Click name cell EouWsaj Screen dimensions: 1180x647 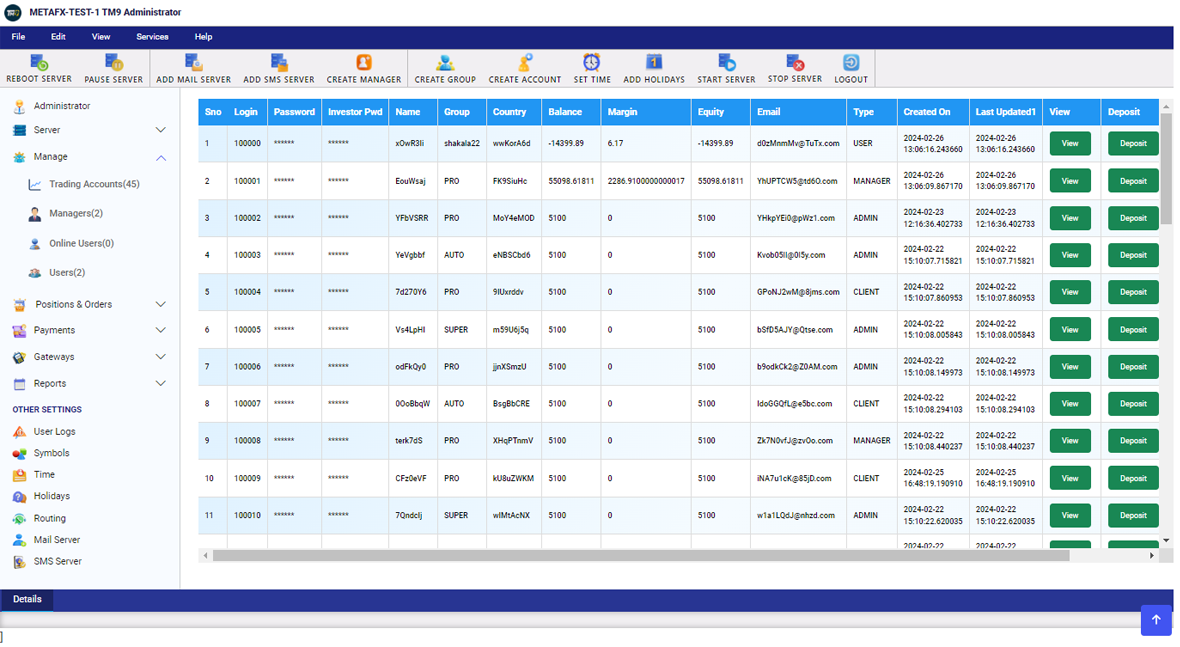(411, 181)
